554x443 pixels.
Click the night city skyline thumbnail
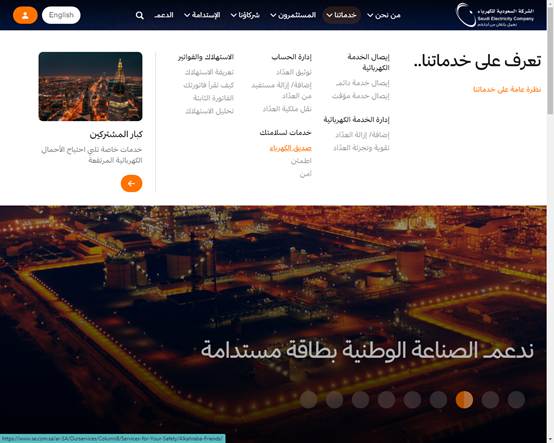pyautogui.click(x=90, y=87)
